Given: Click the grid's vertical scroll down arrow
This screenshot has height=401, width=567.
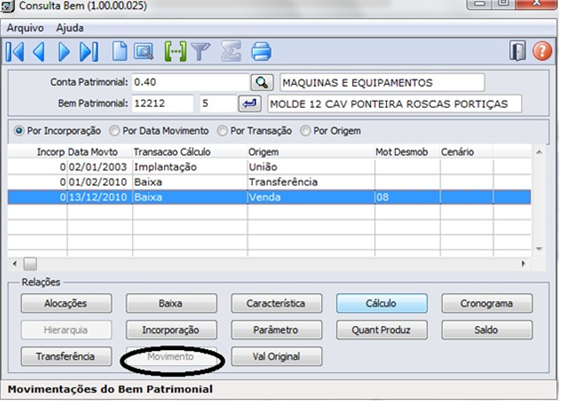Looking at the screenshot, I should click(x=539, y=249).
